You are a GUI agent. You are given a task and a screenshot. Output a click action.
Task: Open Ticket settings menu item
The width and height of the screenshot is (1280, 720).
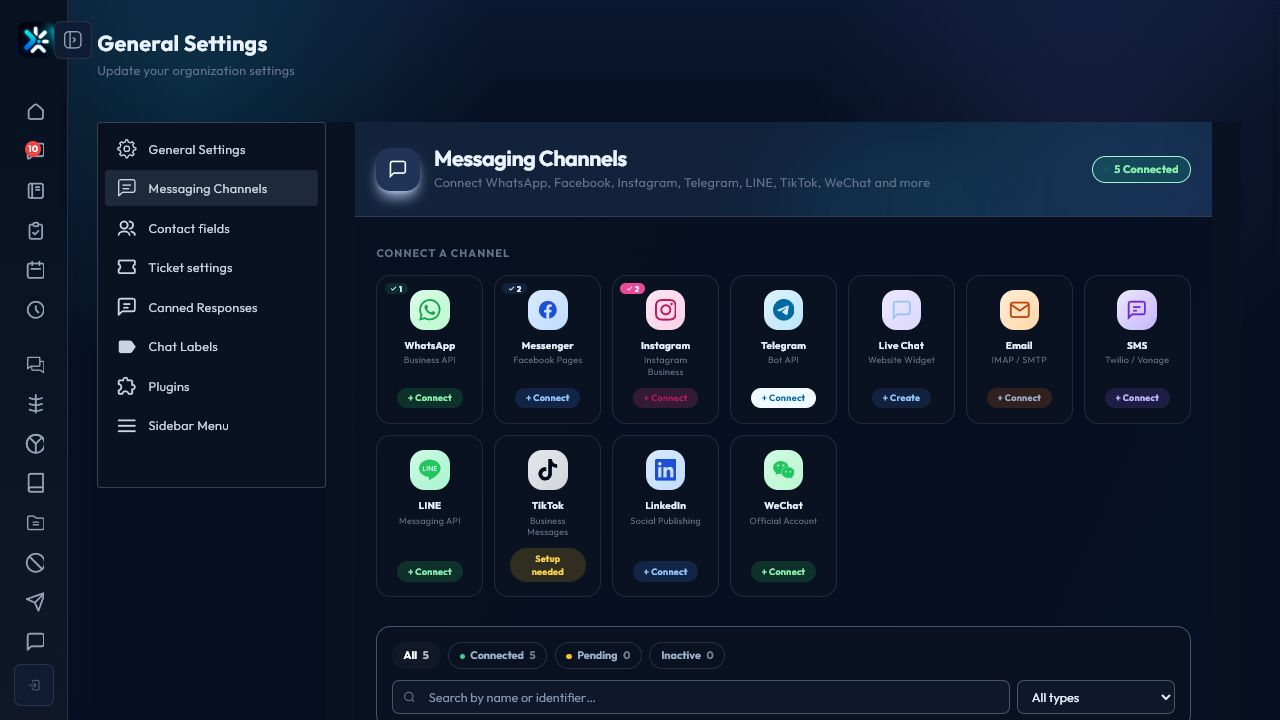pyautogui.click(x=211, y=267)
